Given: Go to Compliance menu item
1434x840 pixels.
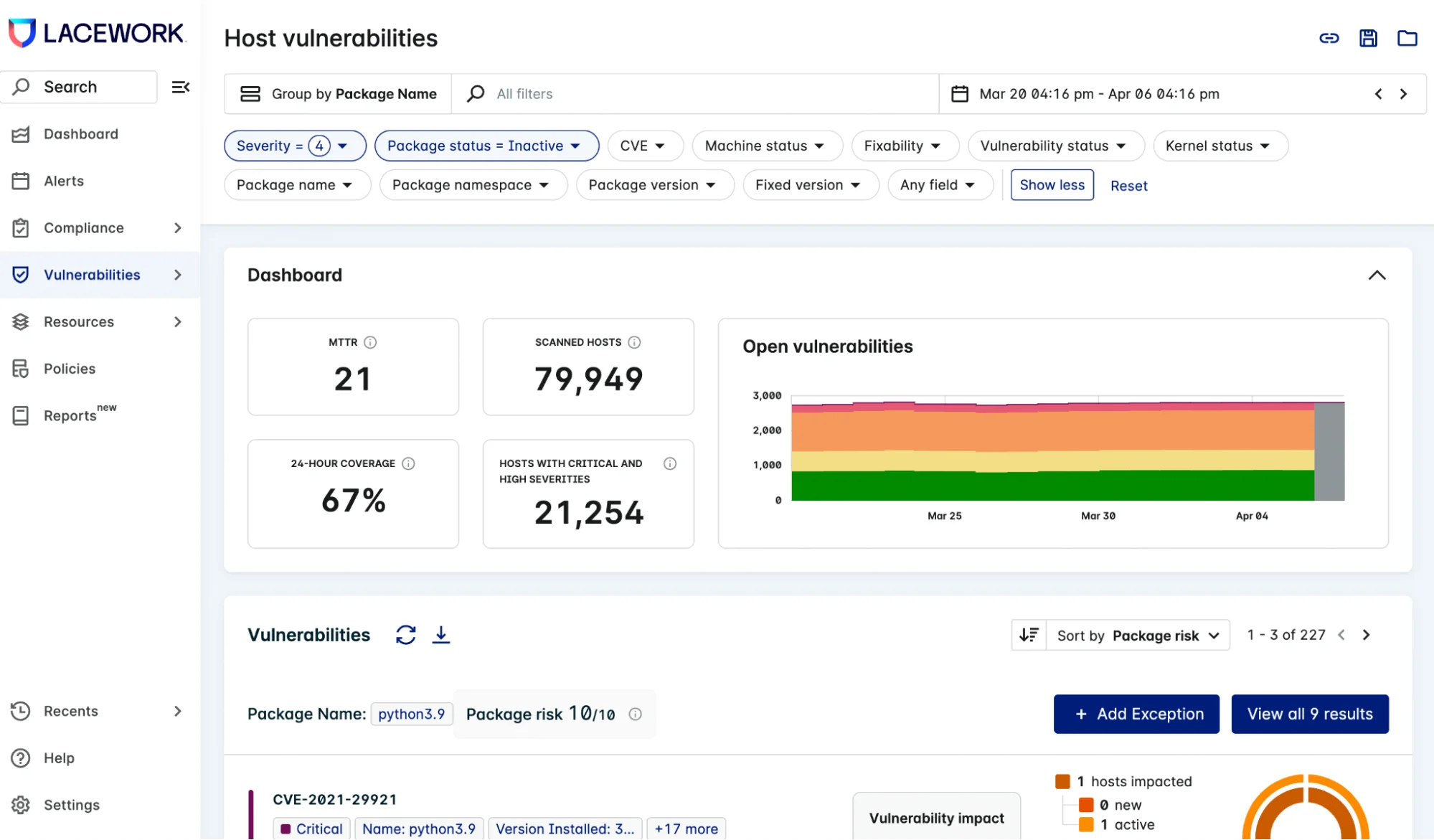Looking at the screenshot, I should [84, 228].
